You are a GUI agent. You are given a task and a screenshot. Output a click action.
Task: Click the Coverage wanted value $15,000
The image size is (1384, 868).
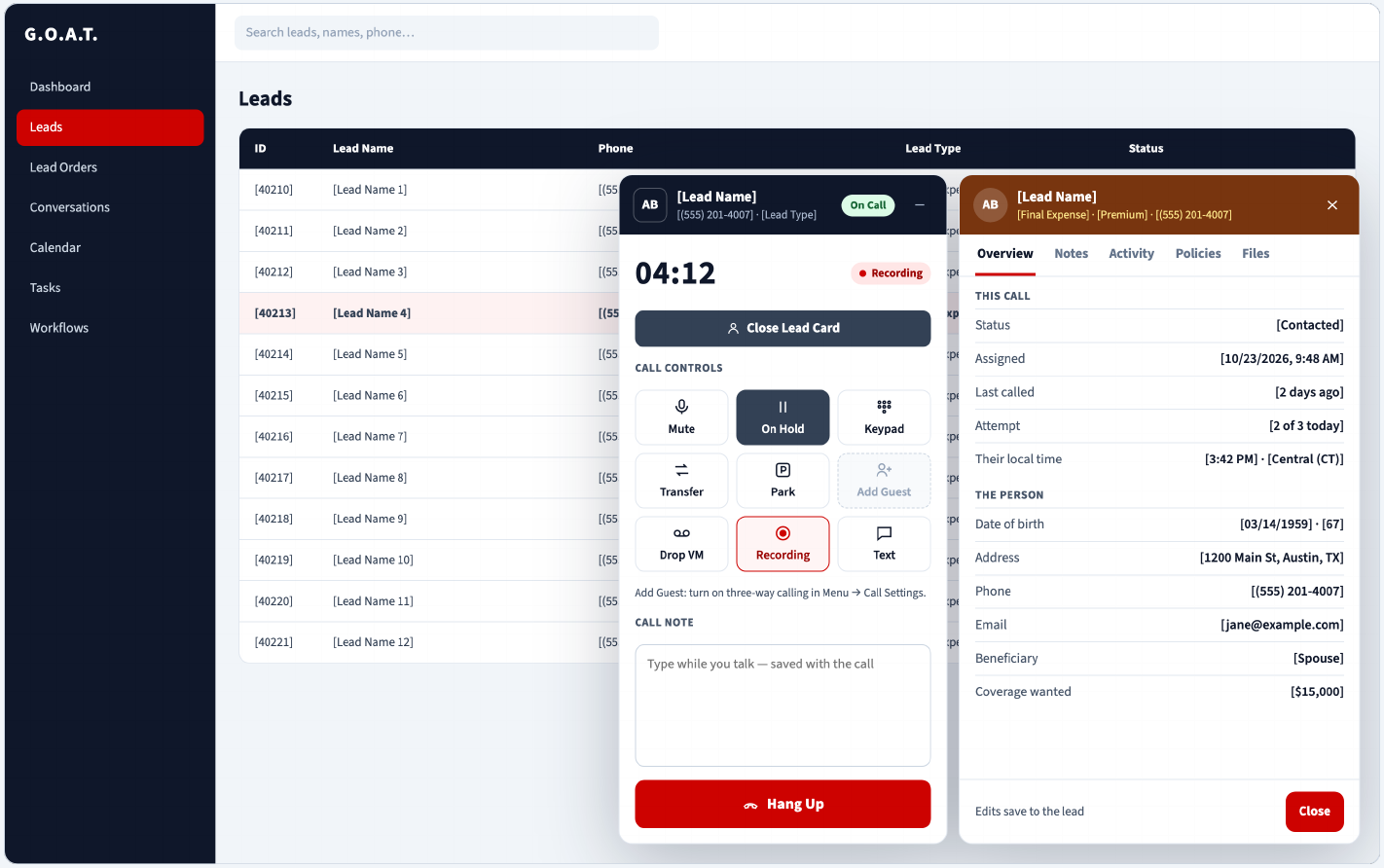(x=1317, y=692)
